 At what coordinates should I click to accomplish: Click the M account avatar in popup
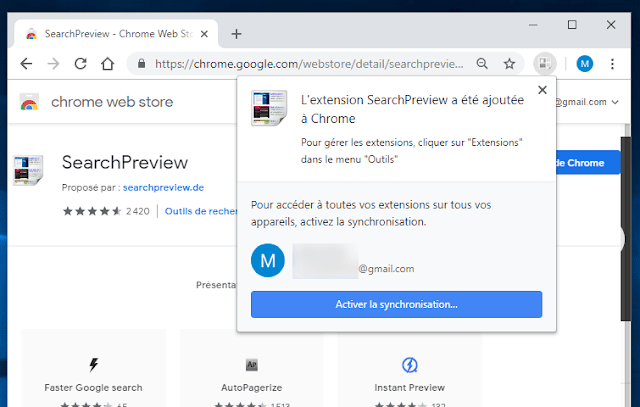[x=268, y=260]
